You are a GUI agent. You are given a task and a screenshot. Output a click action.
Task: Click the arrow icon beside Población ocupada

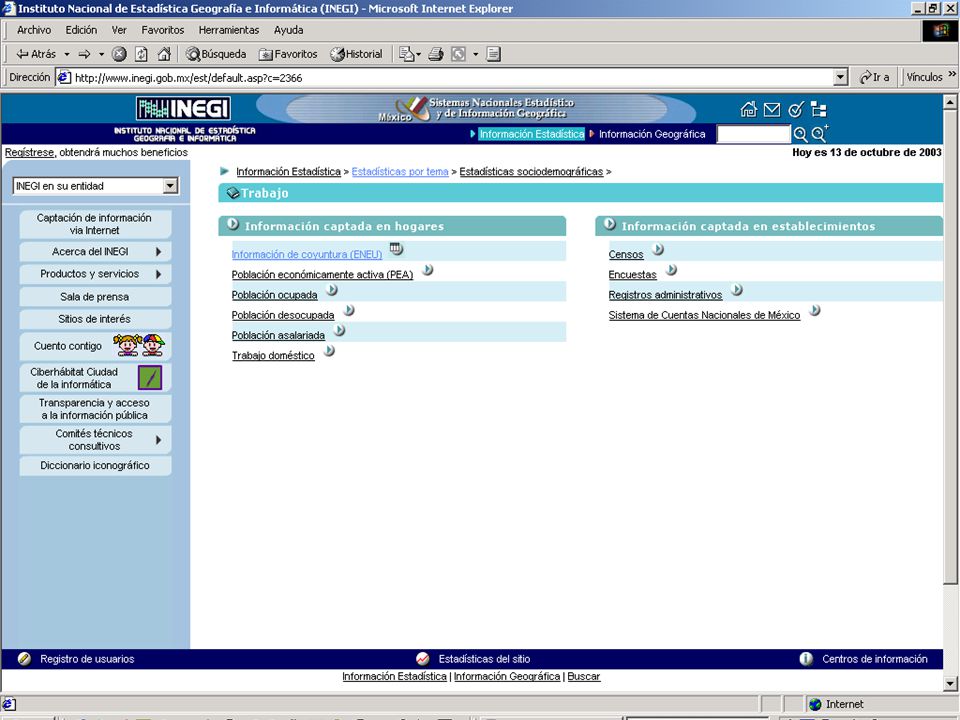pos(332,290)
